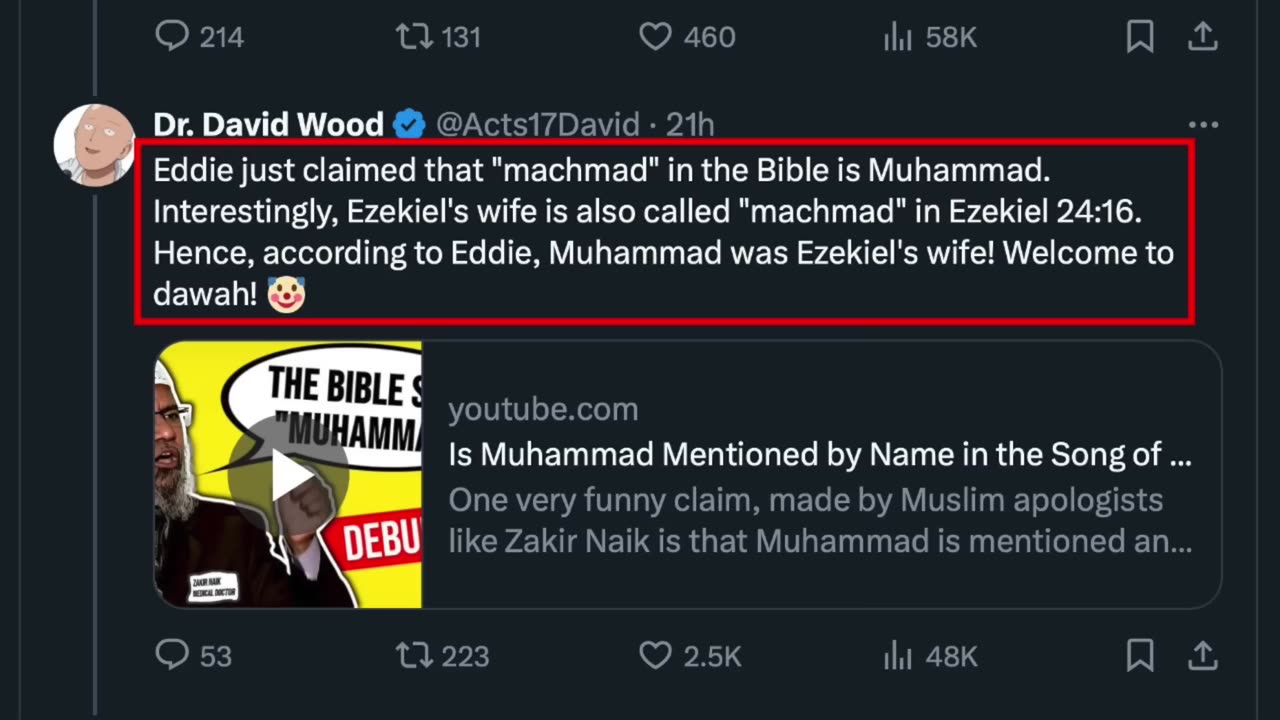Open reply thread with 214 comments
1280x720 pixels.
coord(172,37)
